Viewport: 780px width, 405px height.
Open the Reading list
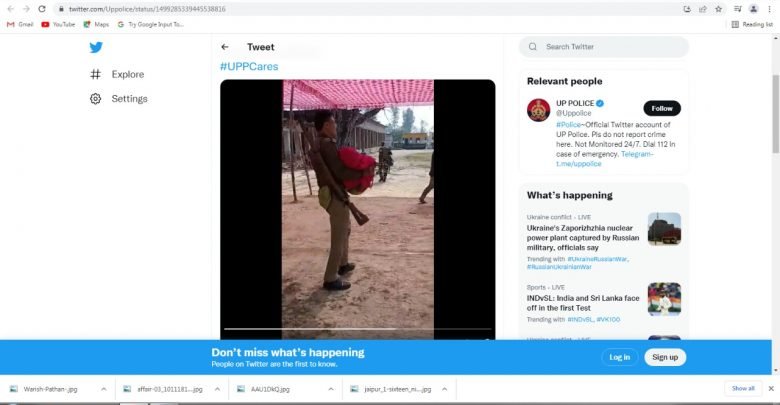pyautogui.click(x=753, y=24)
